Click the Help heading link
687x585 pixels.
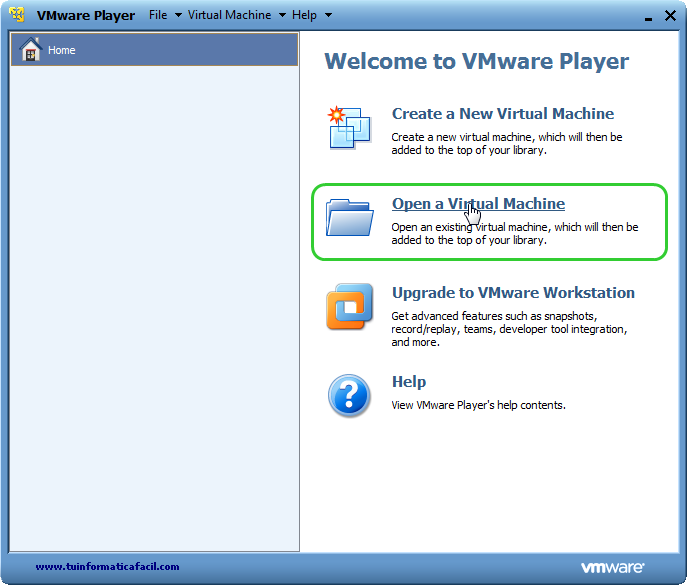tap(409, 382)
